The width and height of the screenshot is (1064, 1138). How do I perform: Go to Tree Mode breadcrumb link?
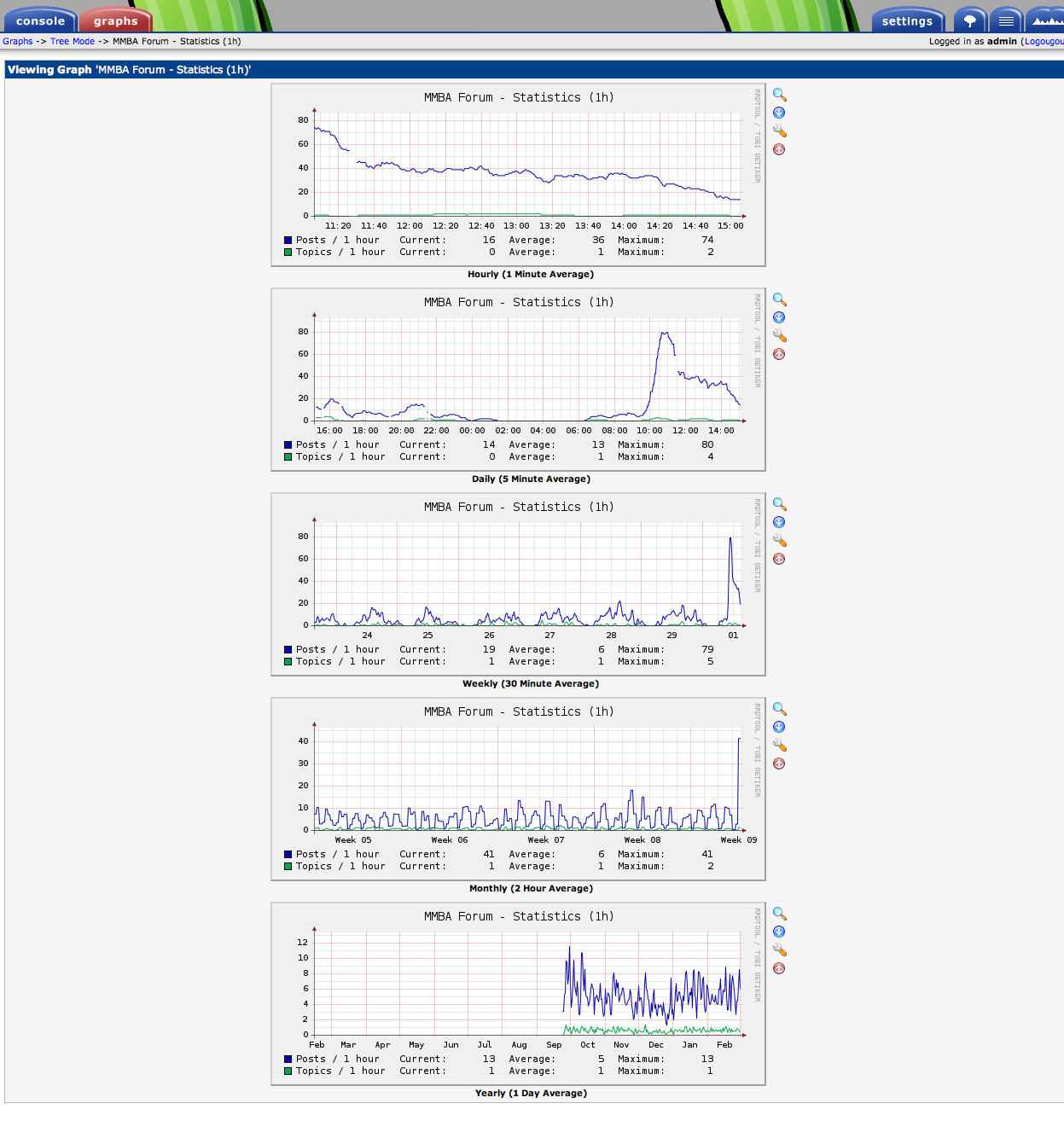click(73, 41)
